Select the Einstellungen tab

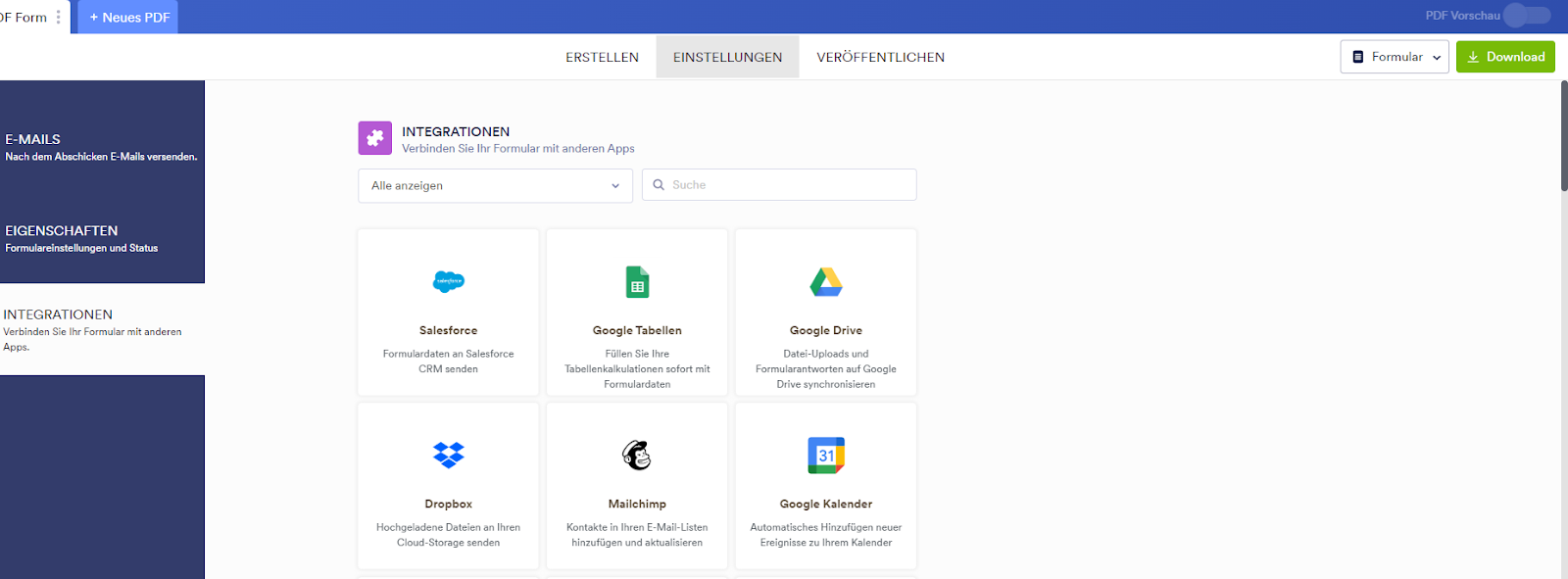[x=727, y=58]
